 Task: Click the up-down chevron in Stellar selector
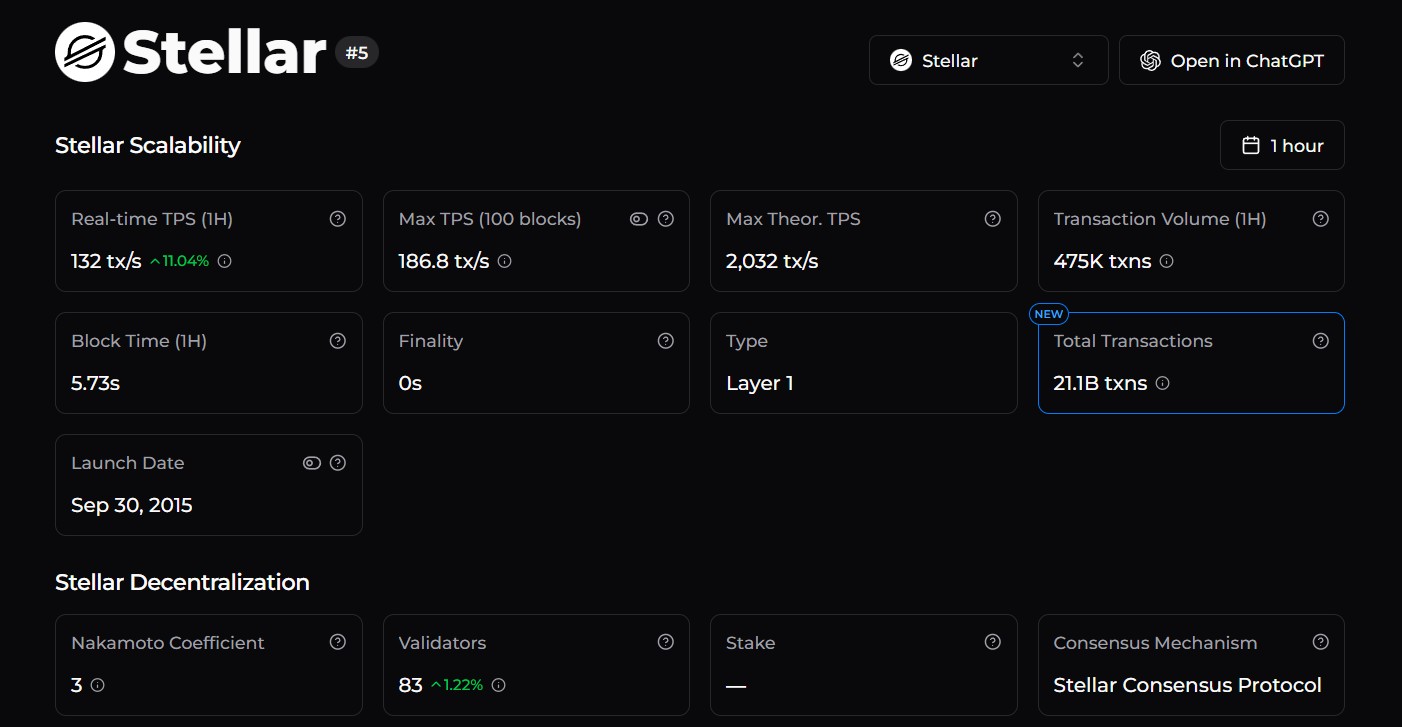[x=1078, y=60]
